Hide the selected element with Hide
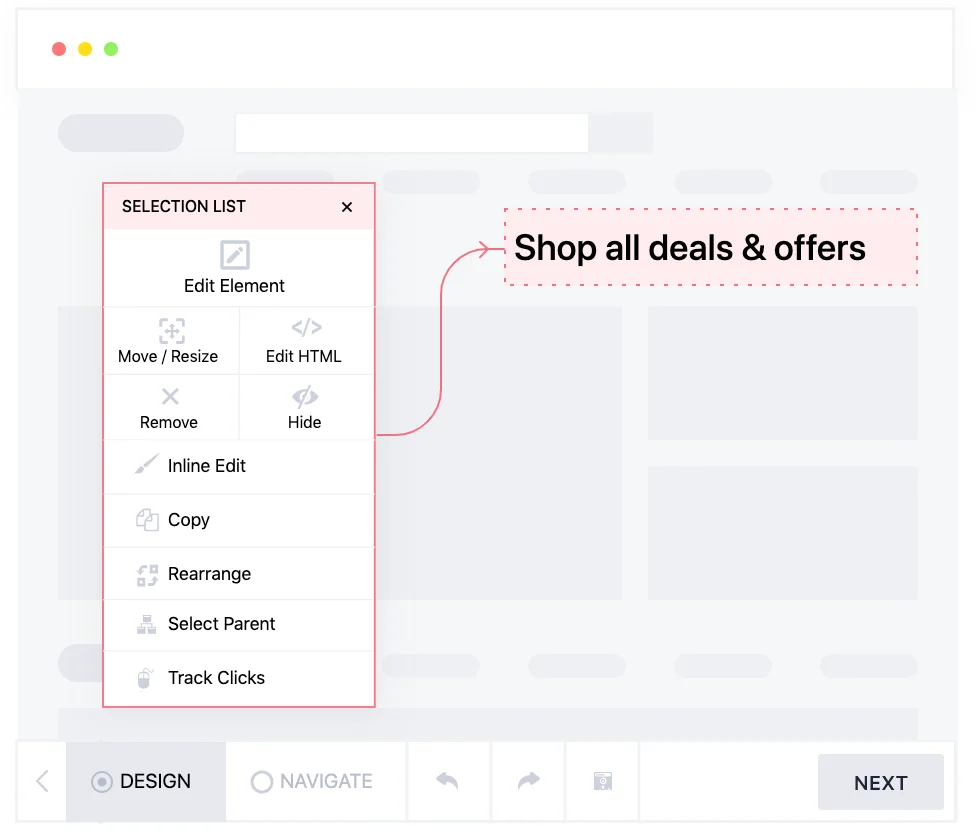This screenshot has width=976, height=838. tap(307, 408)
